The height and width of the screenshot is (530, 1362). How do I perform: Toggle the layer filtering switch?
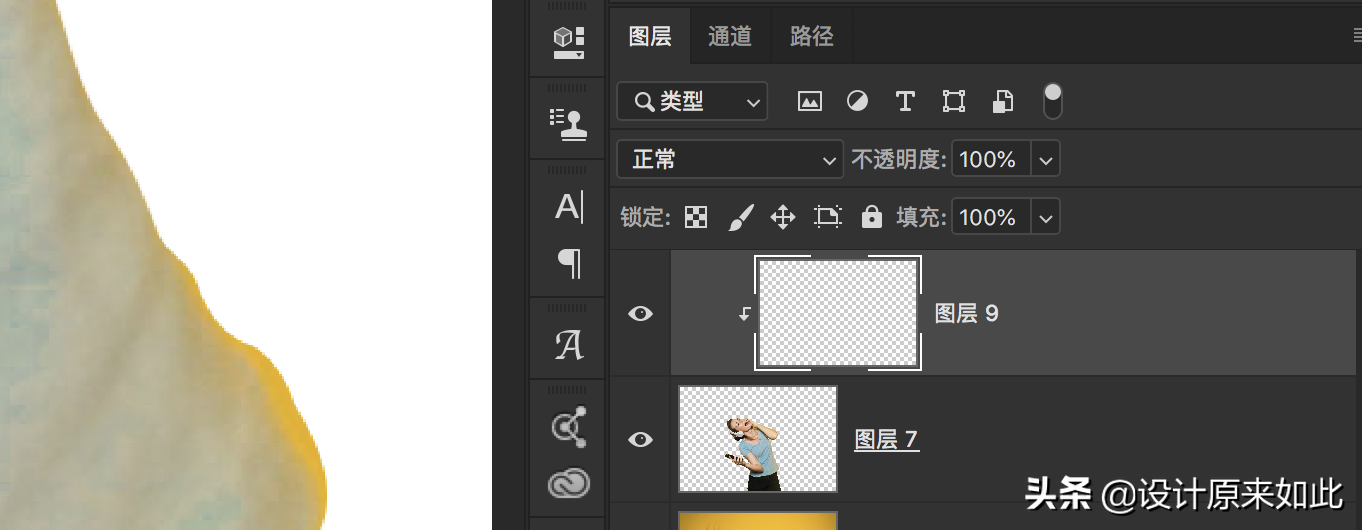[1052, 101]
